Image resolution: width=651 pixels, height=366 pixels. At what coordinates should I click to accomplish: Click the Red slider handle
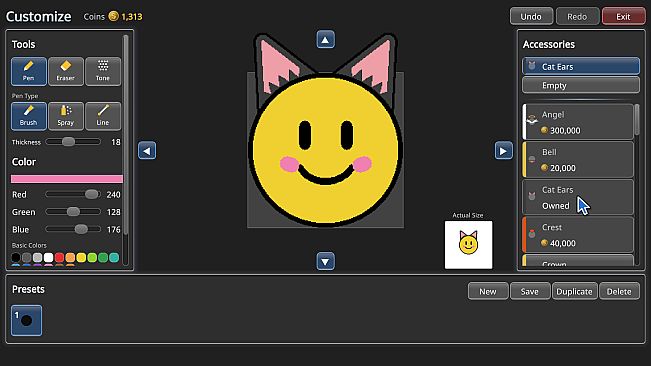92,194
